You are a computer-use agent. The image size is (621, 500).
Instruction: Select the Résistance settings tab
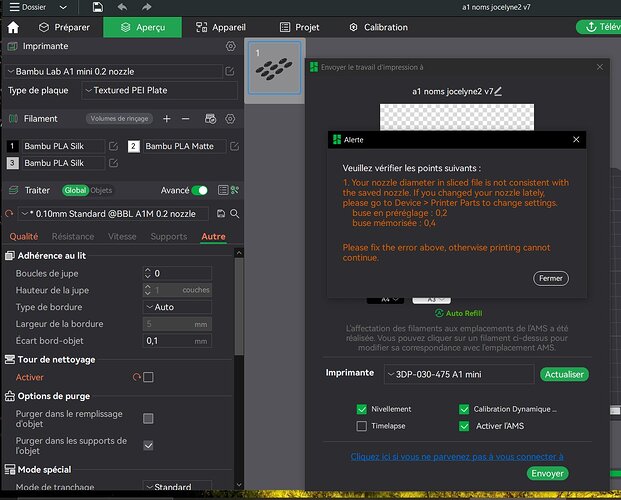point(73,237)
